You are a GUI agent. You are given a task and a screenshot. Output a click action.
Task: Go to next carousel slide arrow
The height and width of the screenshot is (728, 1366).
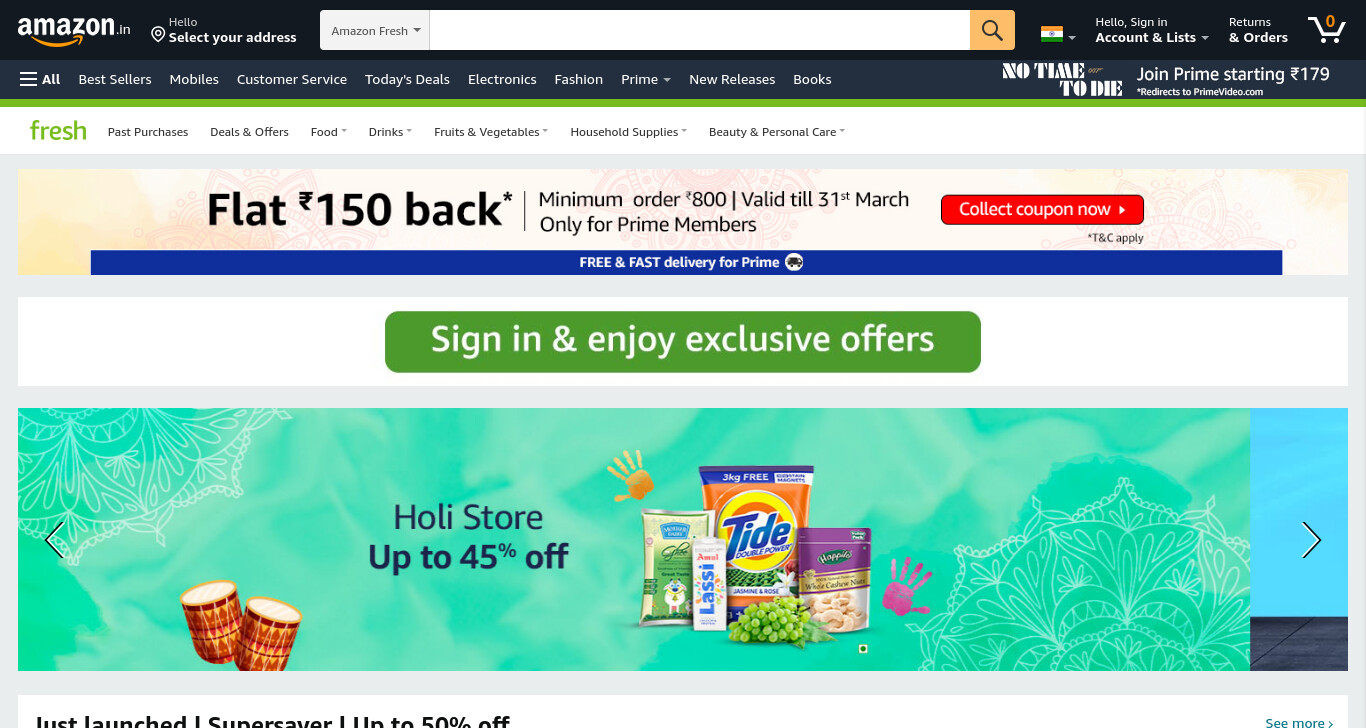tap(1311, 540)
